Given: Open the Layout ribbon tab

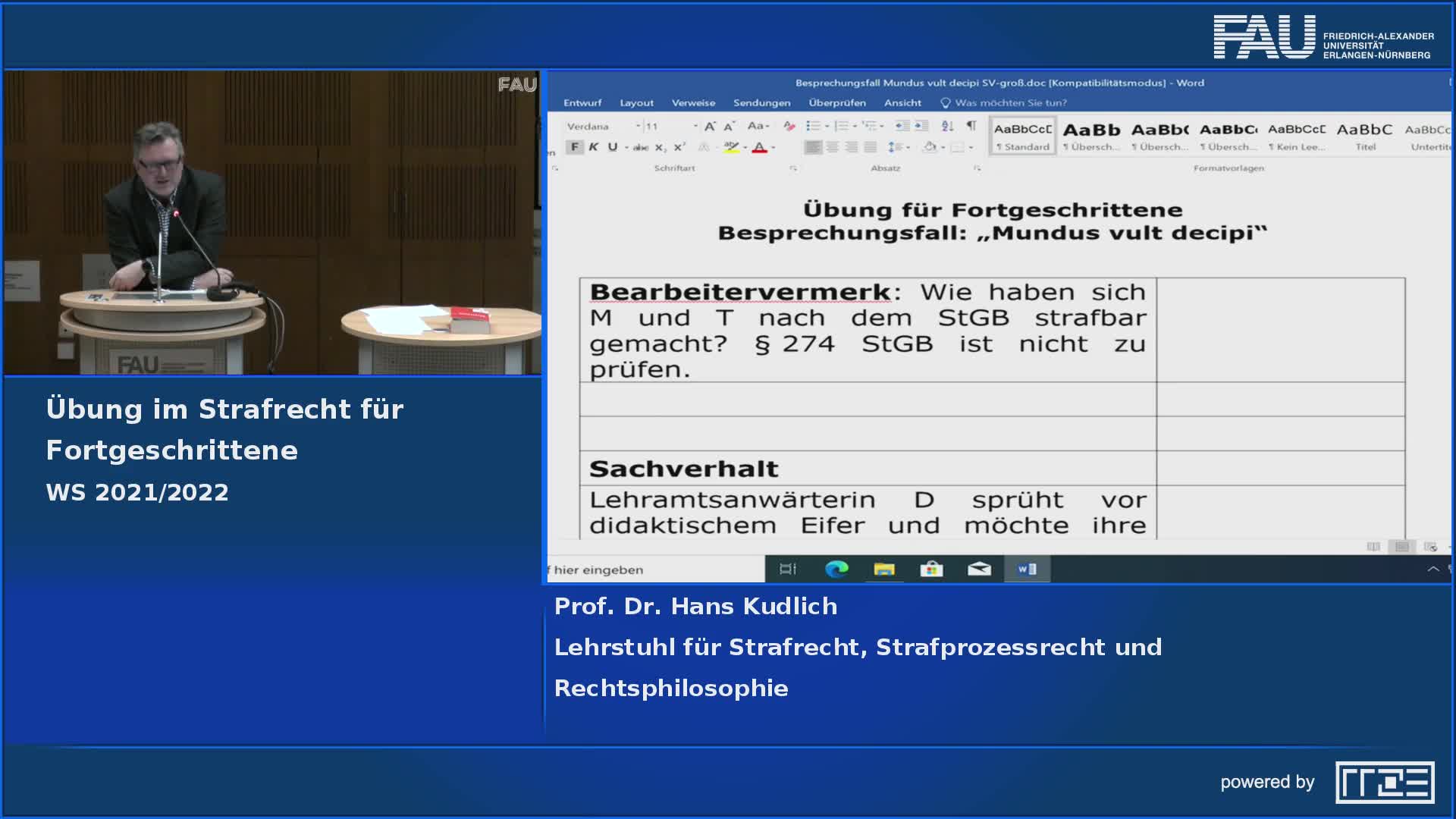Looking at the screenshot, I should point(636,102).
